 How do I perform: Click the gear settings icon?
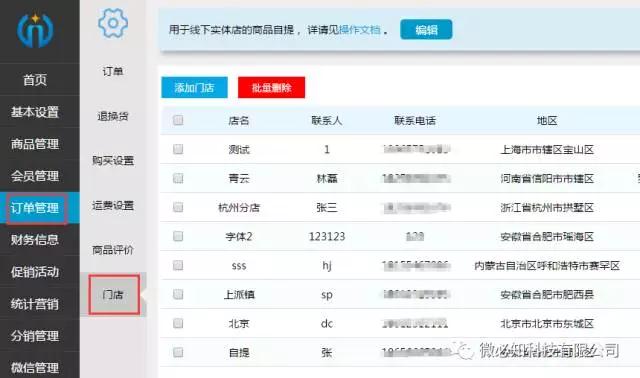pos(113,23)
